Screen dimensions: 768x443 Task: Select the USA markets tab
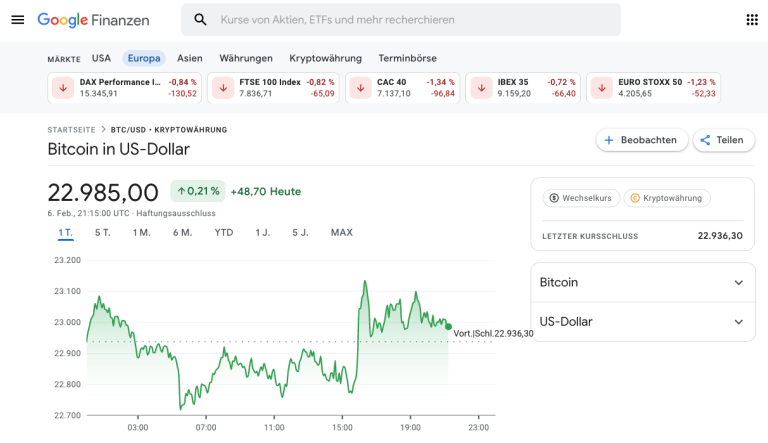tap(101, 58)
